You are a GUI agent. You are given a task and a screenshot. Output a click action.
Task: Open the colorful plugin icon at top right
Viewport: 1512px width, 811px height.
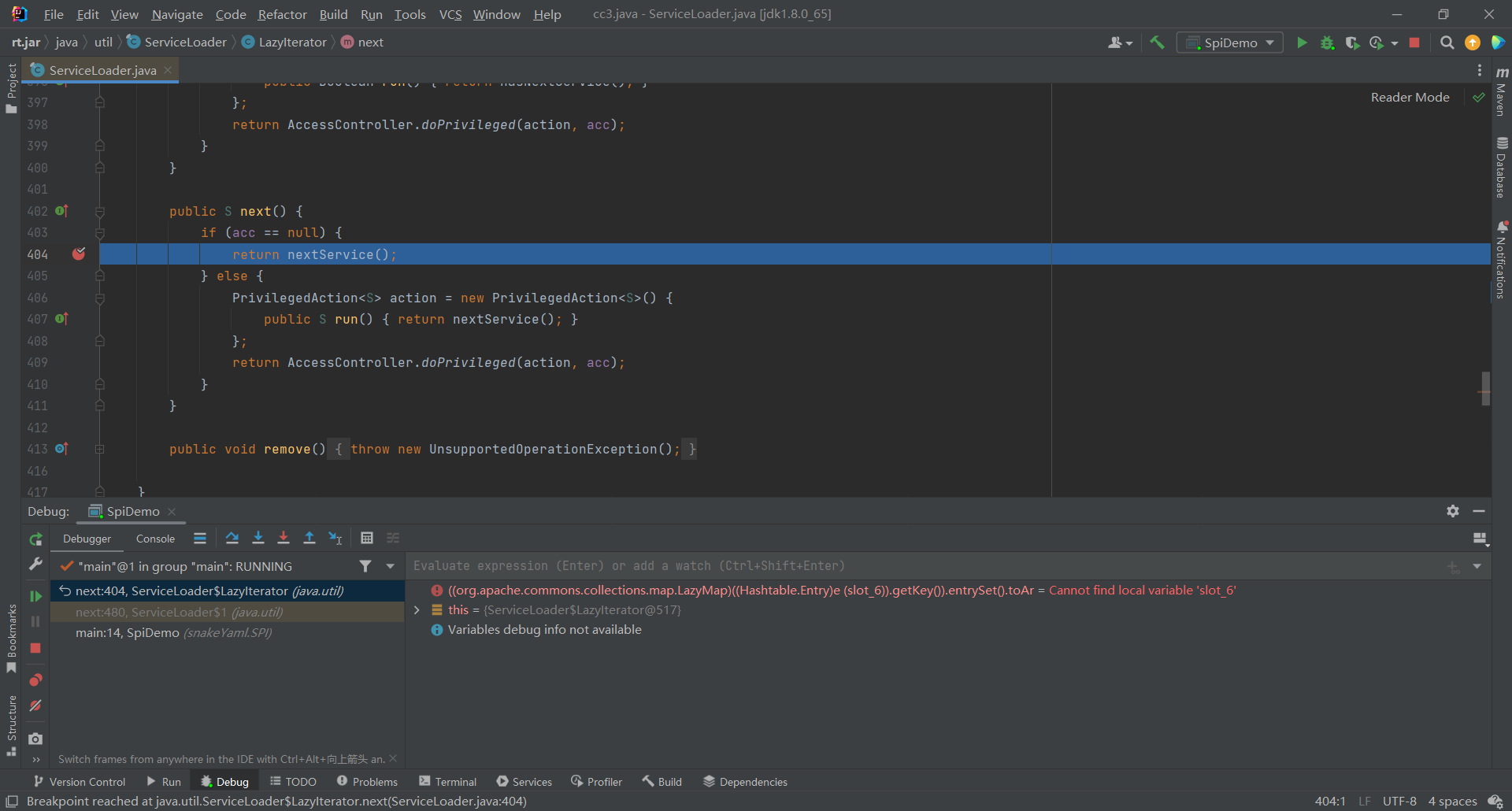1498,43
